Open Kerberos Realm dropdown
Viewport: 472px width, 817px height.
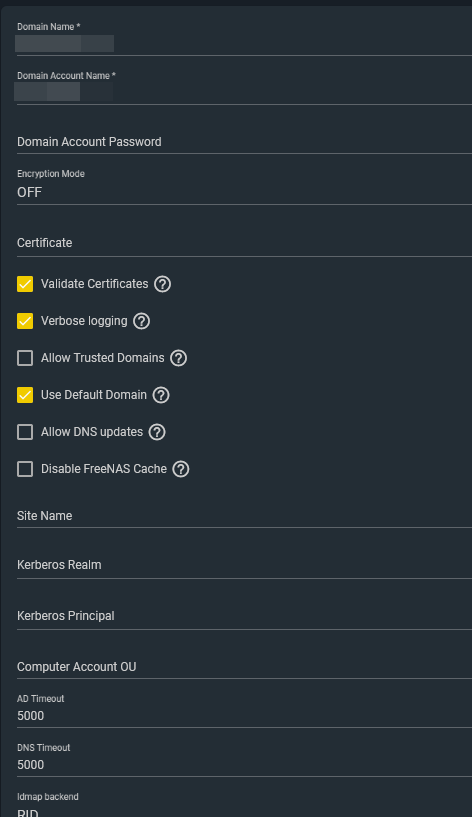pyautogui.click(x=244, y=565)
